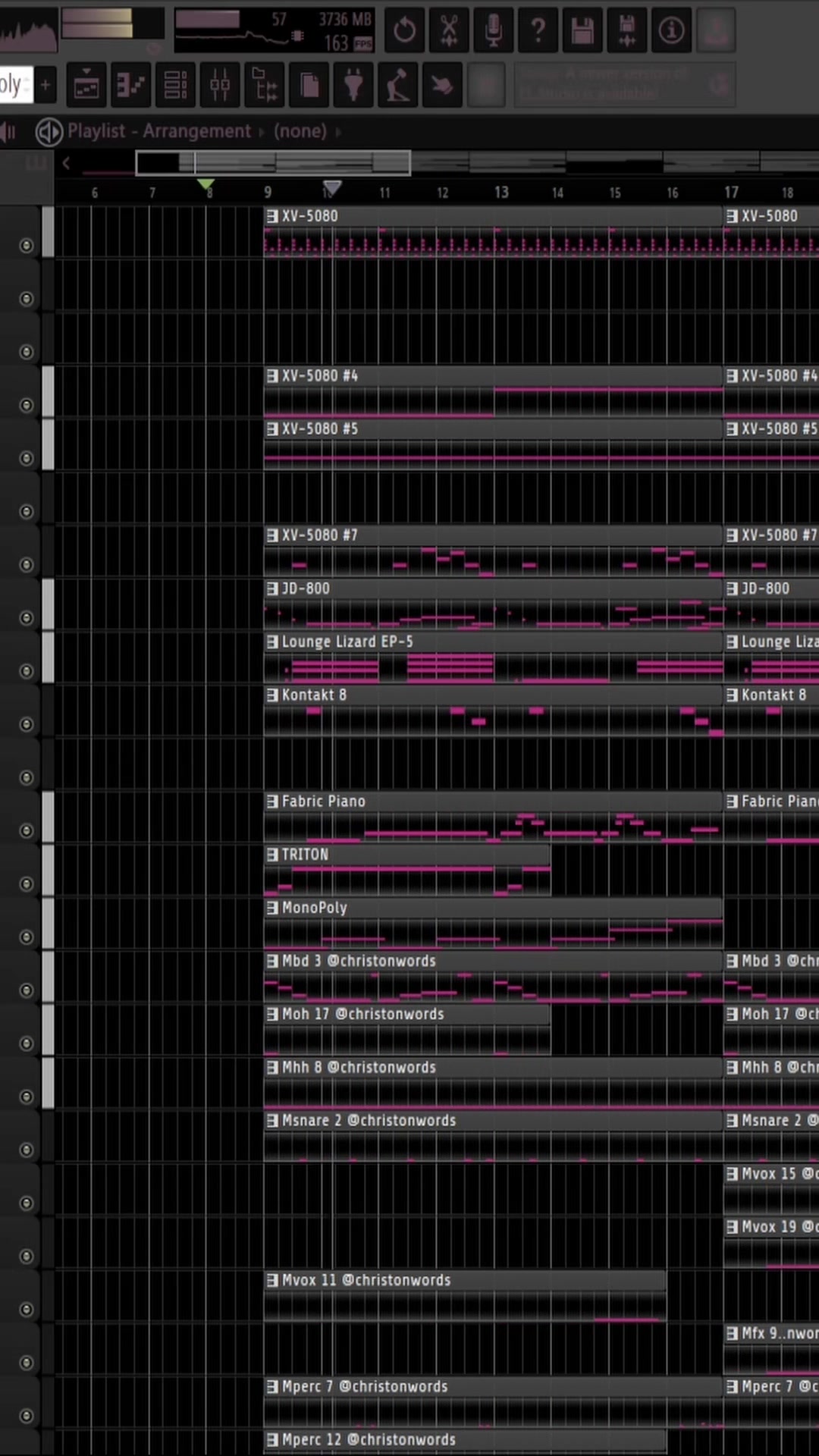Open clip menu of Msnare 2 clip at bar 9
Screen dimensions: 819x1456
(272, 1121)
